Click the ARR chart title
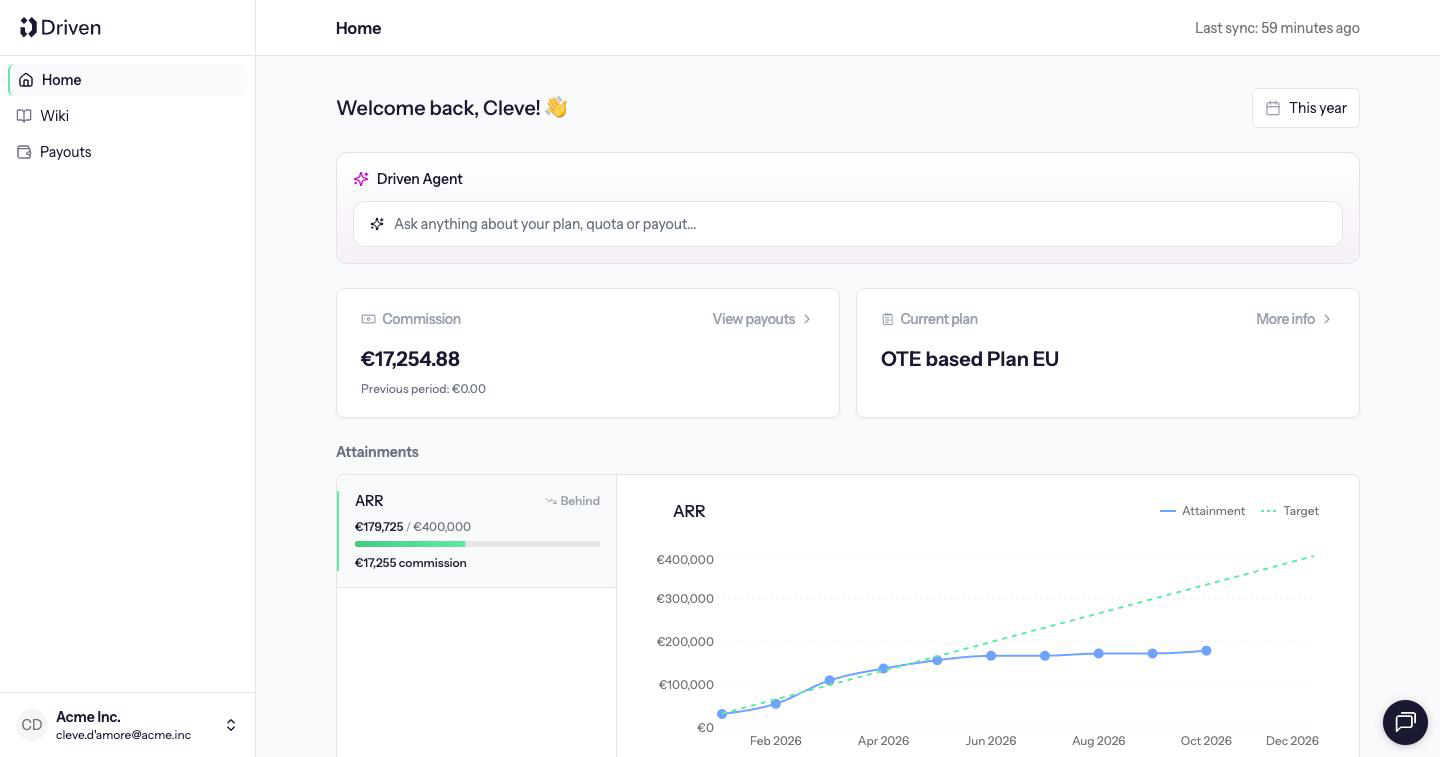Screen dimensions: 1440x757 click(x=689, y=511)
